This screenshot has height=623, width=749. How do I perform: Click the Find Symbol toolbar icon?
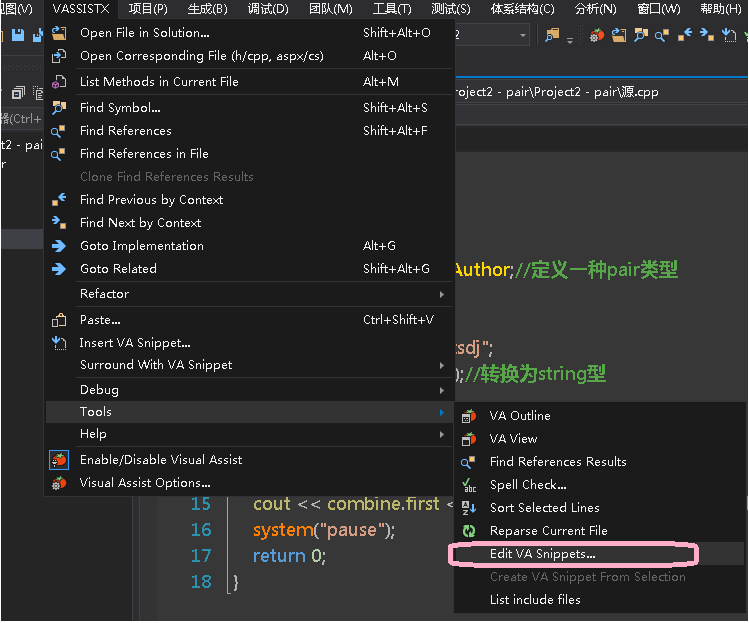[641, 35]
